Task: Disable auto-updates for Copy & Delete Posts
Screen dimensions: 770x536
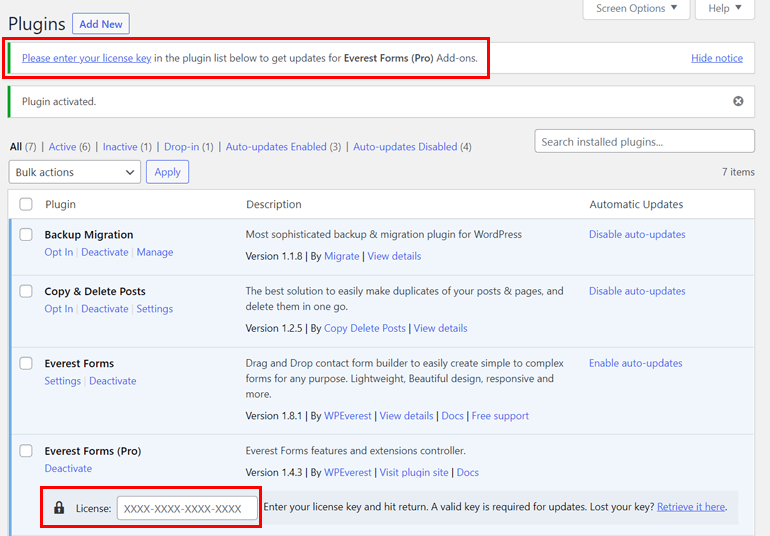Action: [637, 291]
